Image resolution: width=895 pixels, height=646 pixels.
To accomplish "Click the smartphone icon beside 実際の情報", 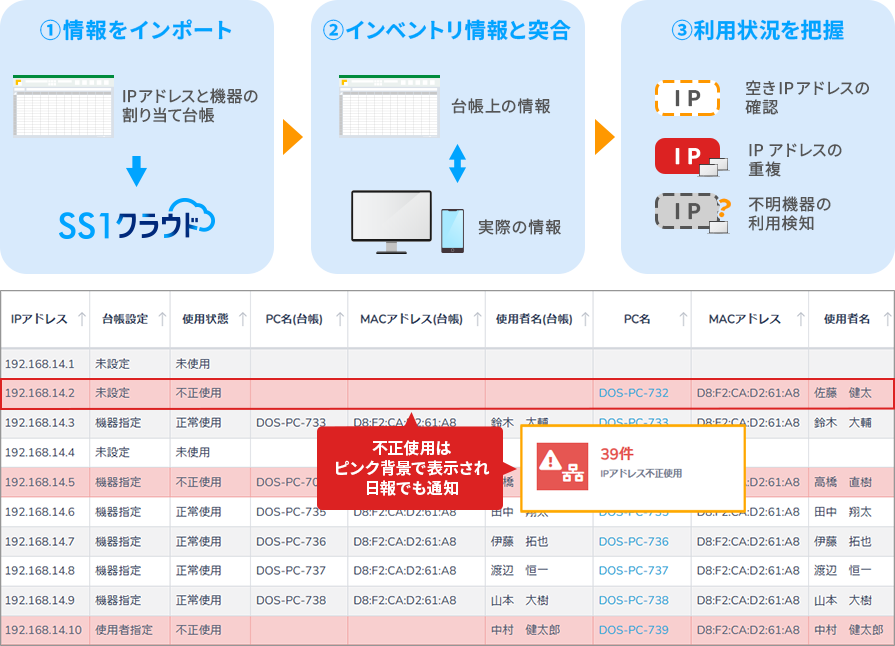I will [x=452, y=231].
